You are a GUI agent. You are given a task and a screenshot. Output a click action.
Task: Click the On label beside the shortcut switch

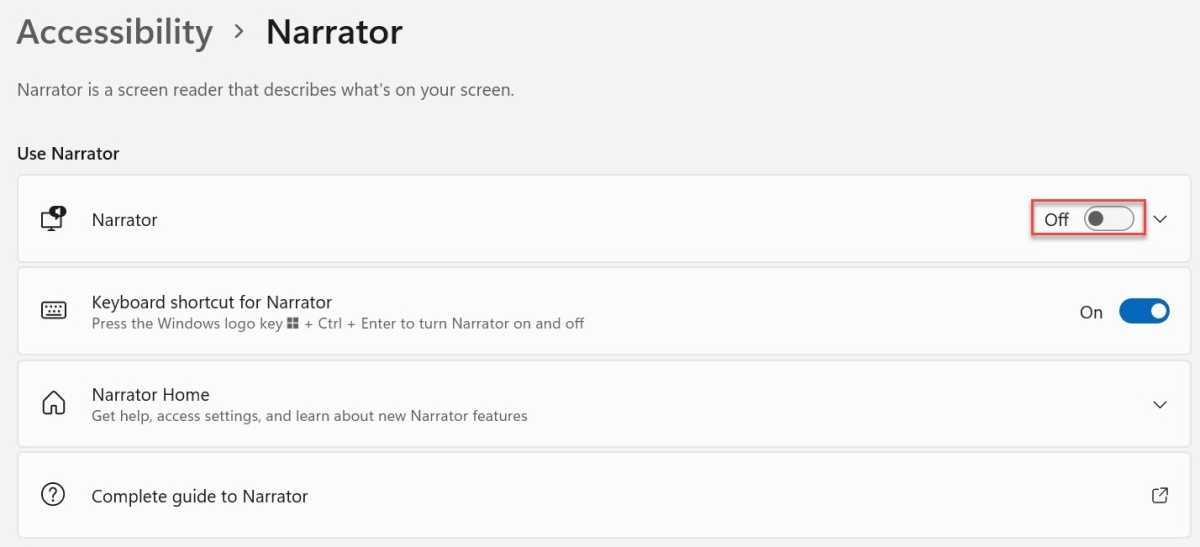(1091, 313)
